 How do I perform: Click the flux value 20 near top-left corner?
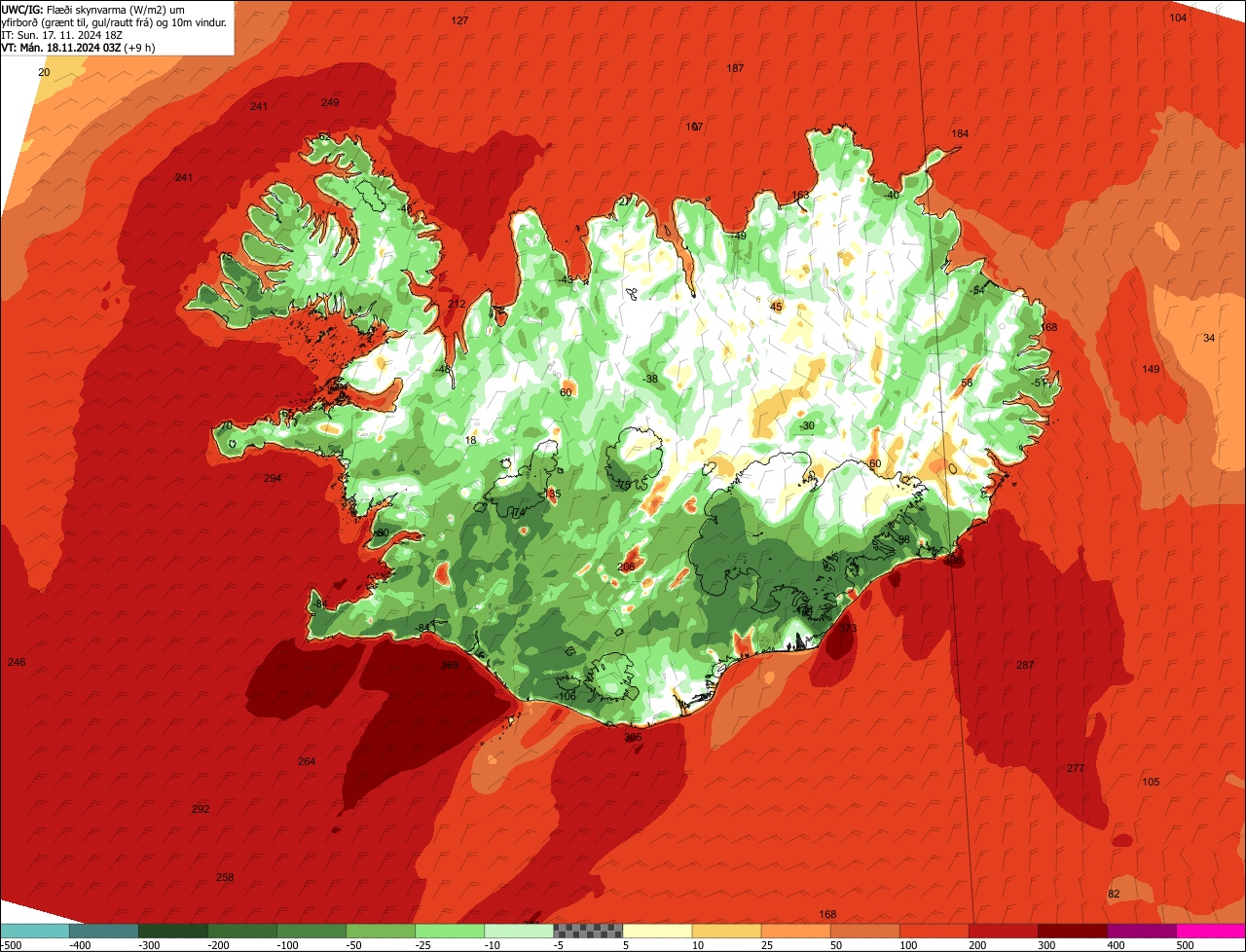click(44, 72)
